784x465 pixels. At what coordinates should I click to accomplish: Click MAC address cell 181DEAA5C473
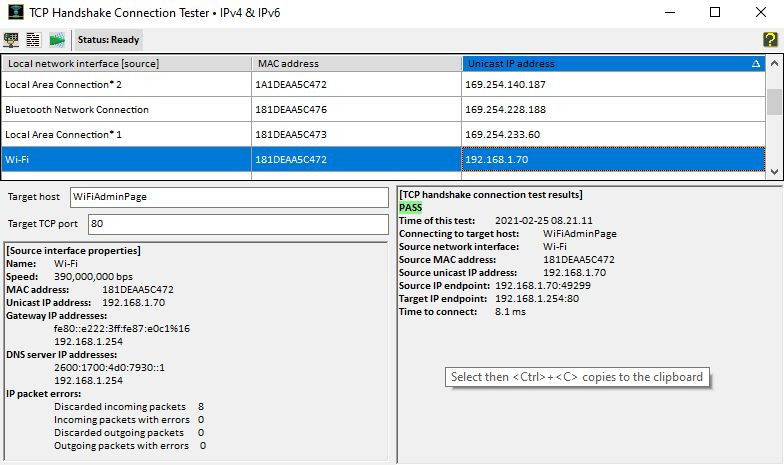coord(356,134)
